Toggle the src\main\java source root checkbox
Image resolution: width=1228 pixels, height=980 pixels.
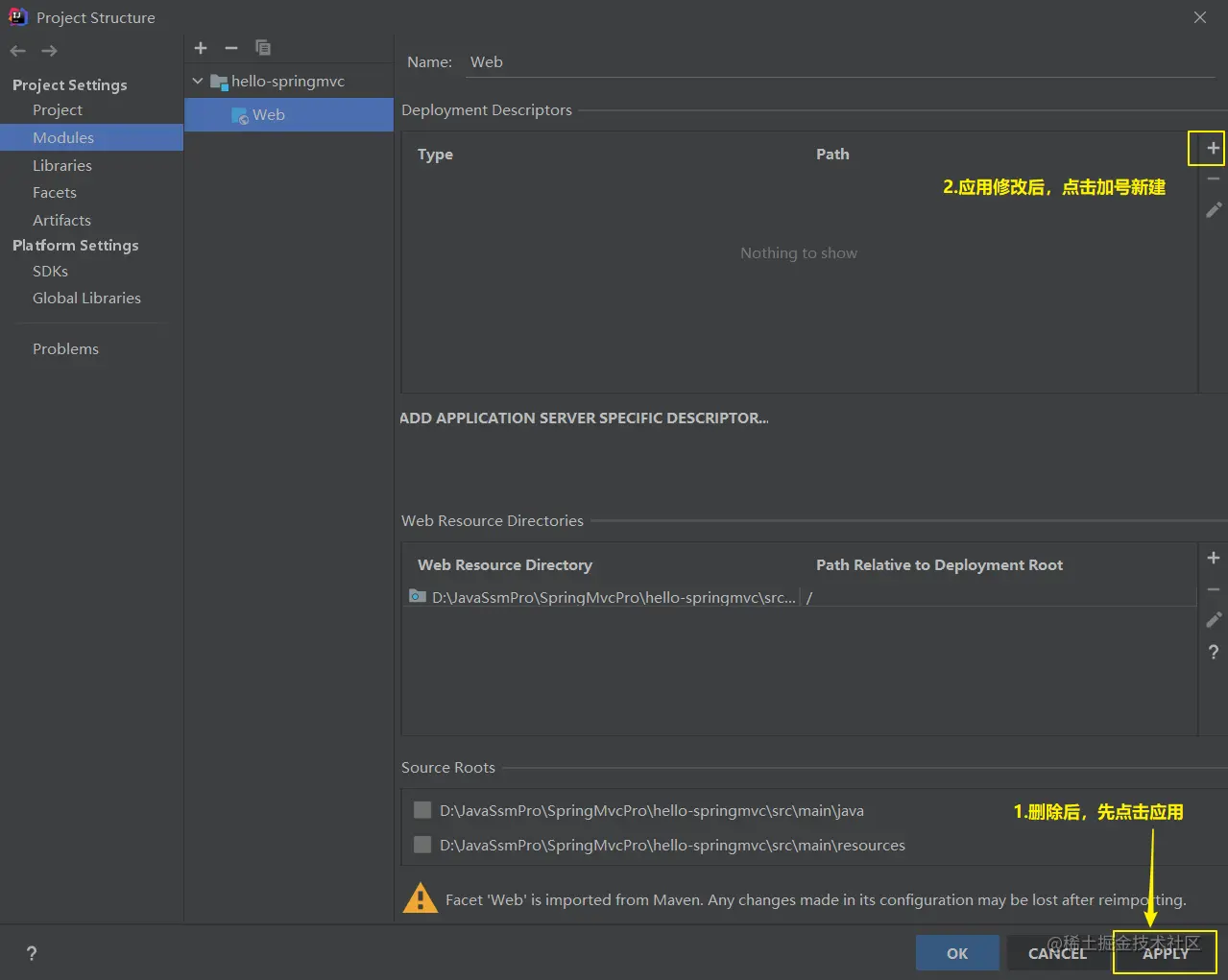[x=422, y=810]
